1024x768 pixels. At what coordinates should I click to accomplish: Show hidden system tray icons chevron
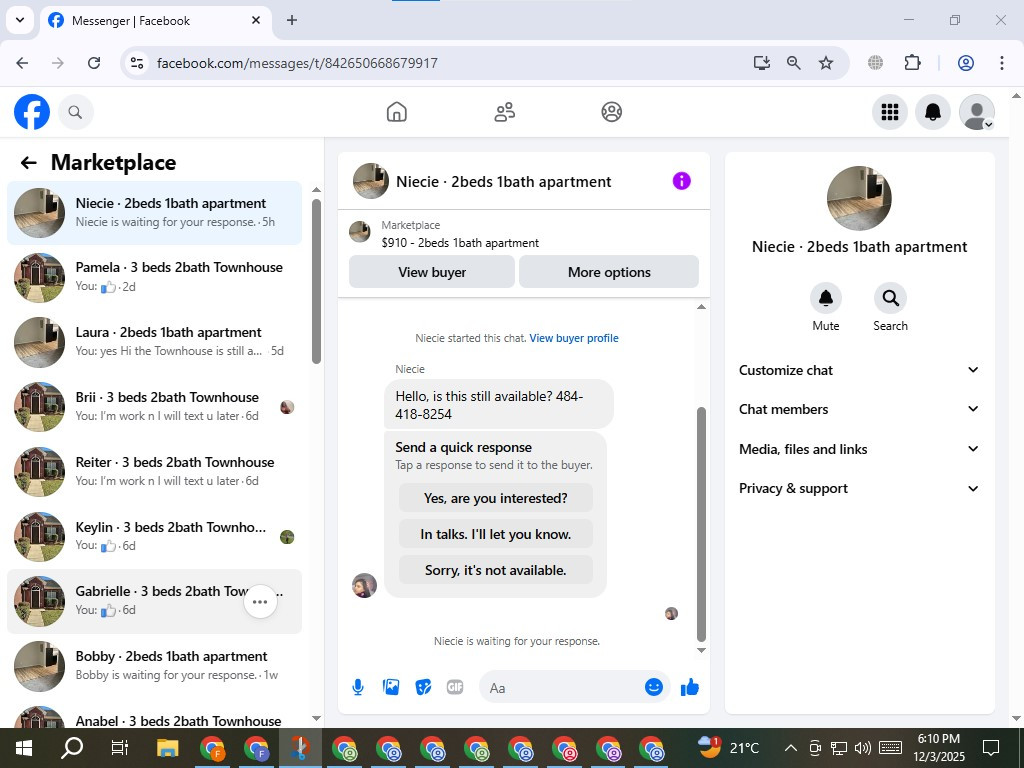coord(790,748)
